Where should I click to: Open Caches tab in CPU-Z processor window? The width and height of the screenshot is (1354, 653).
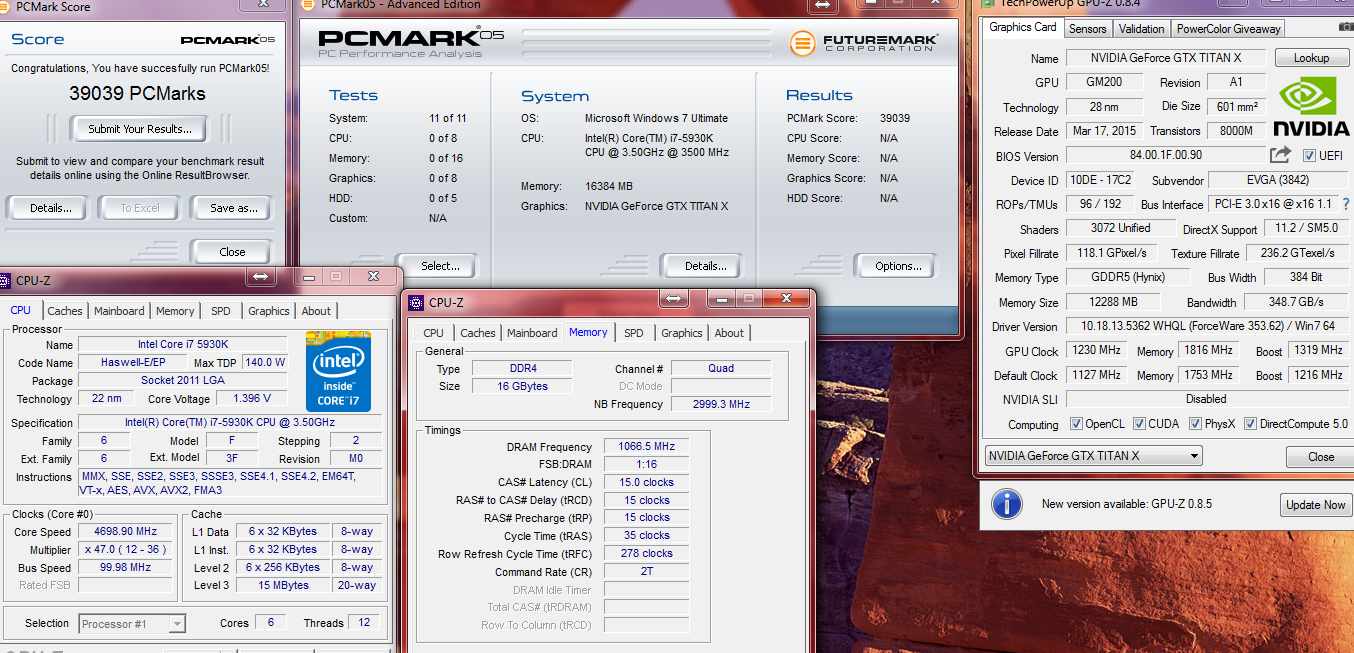(x=65, y=311)
